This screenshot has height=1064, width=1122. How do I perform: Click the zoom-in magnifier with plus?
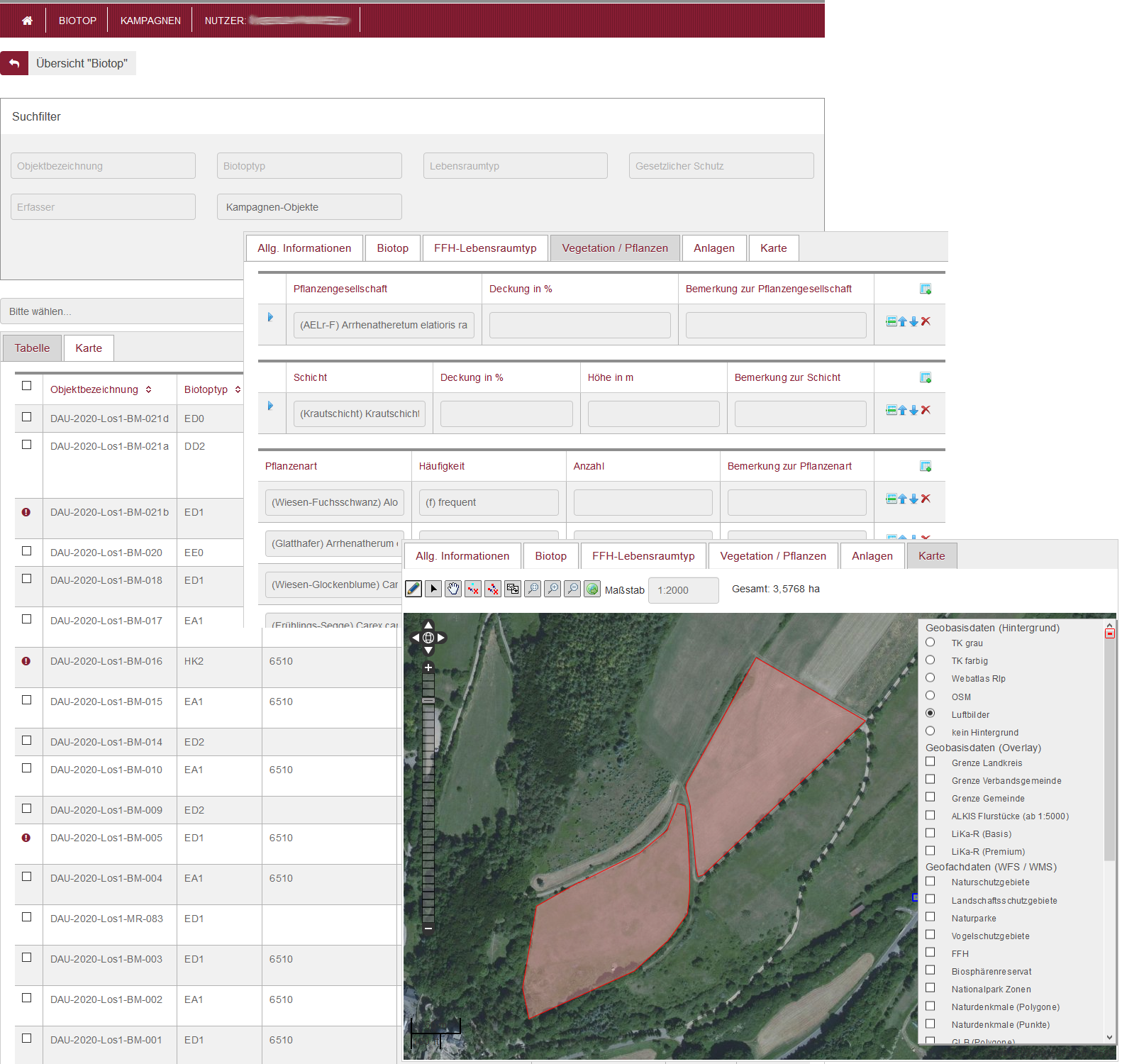click(552, 589)
